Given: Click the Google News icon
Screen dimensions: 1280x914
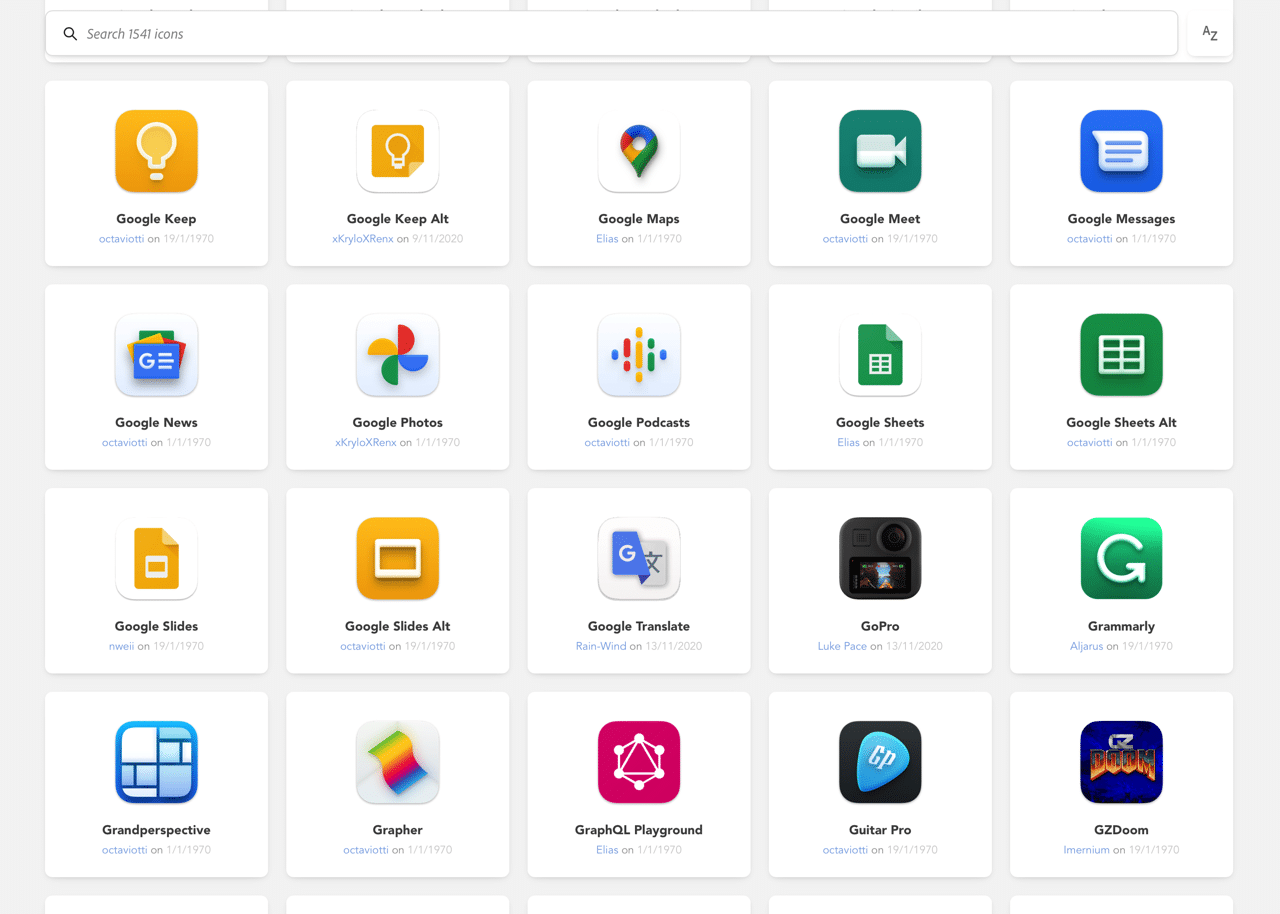Looking at the screenshot, I should 156,355.
